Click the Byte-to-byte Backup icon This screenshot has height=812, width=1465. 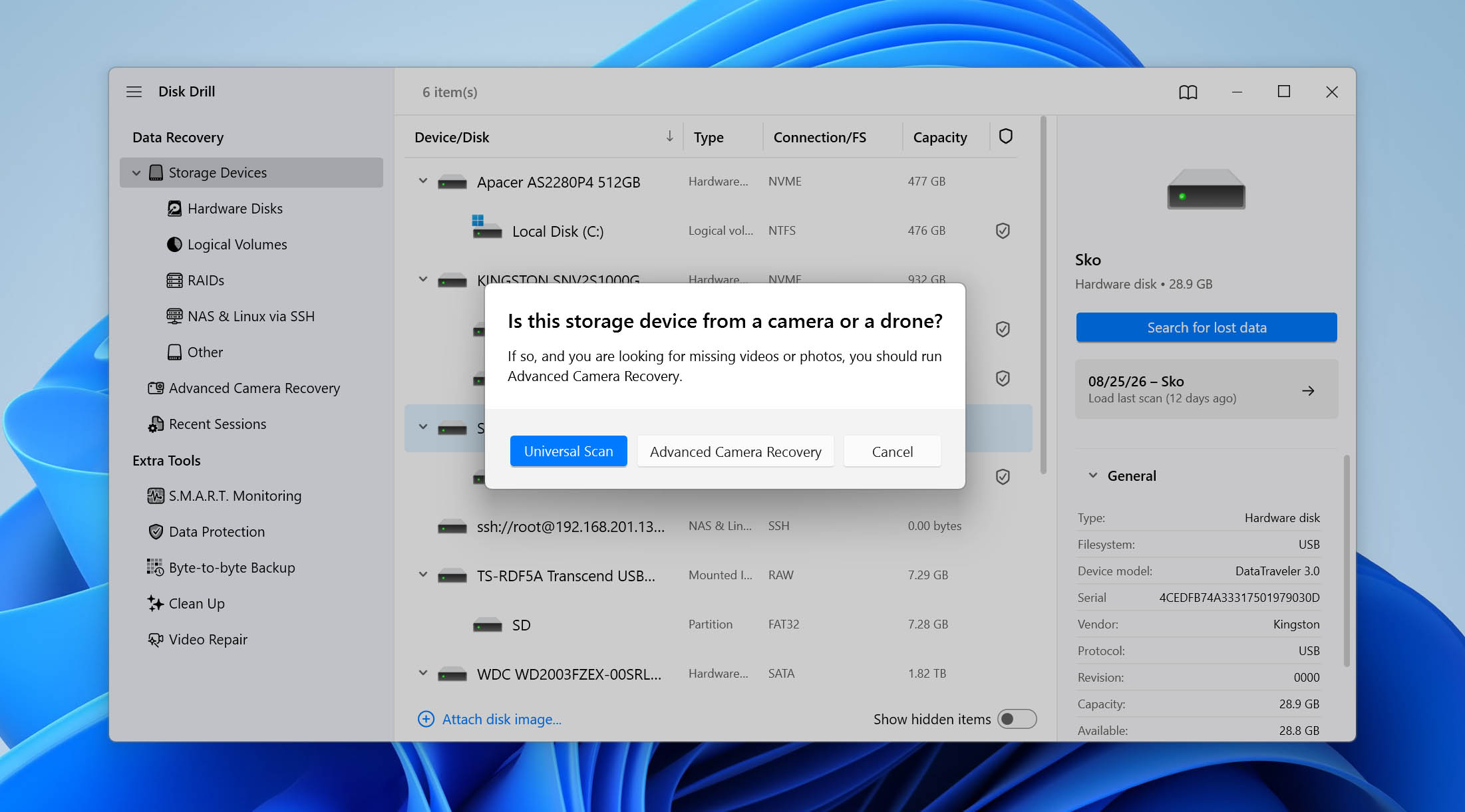156,568
